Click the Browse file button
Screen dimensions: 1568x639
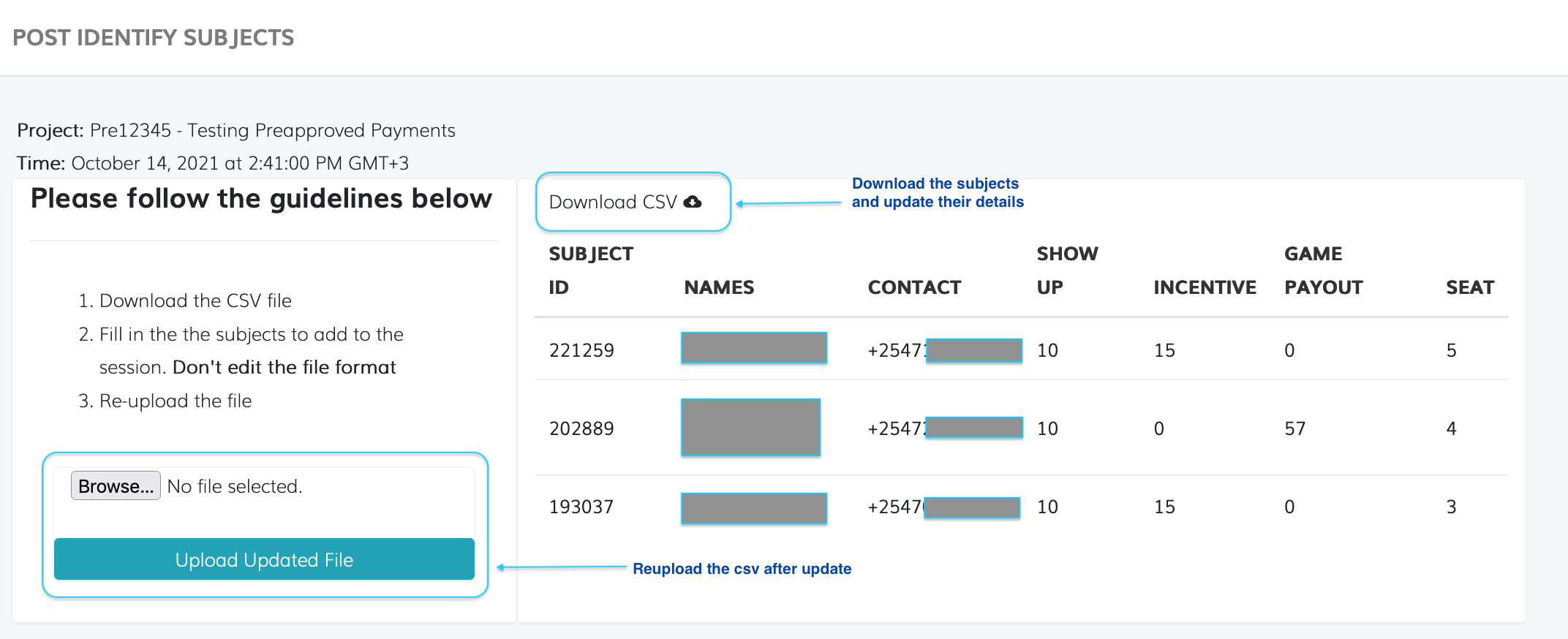[116, 486]
